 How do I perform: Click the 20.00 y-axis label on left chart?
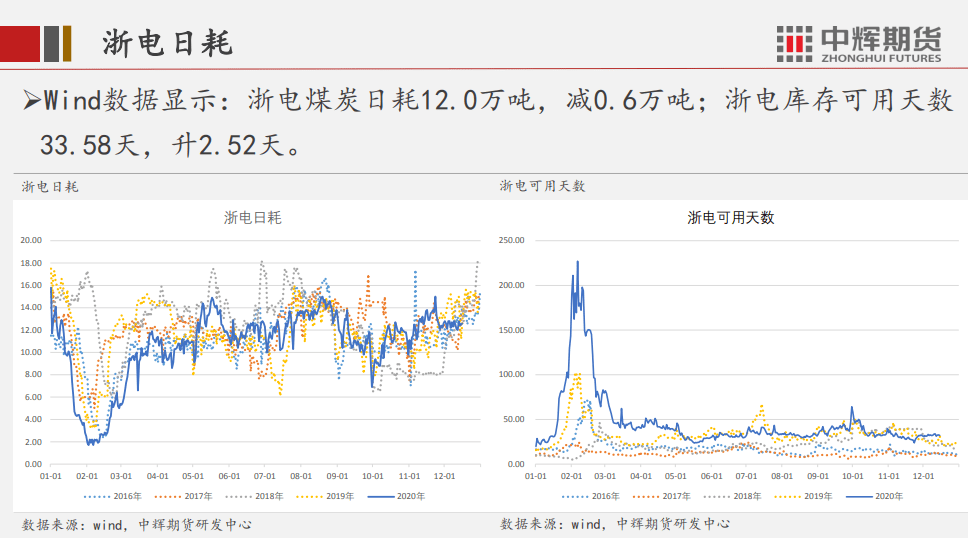tap(29, 240)
